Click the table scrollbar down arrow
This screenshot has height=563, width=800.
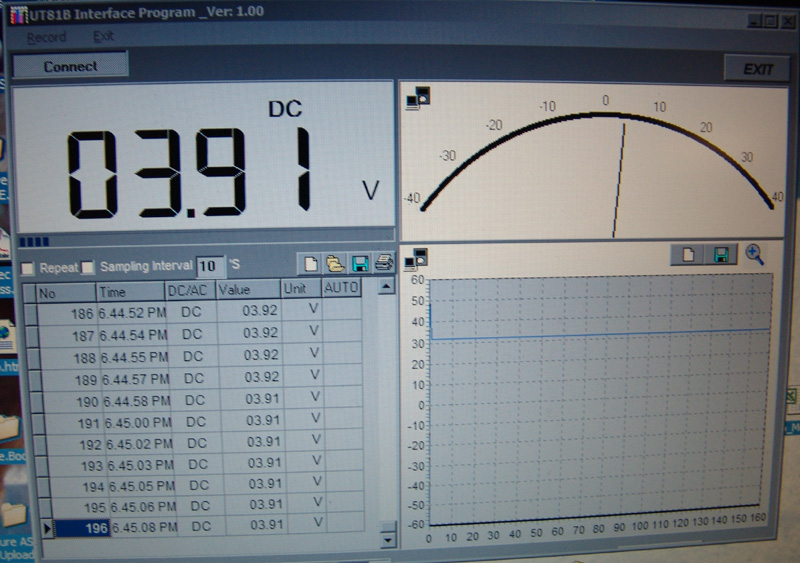(388, 540)
